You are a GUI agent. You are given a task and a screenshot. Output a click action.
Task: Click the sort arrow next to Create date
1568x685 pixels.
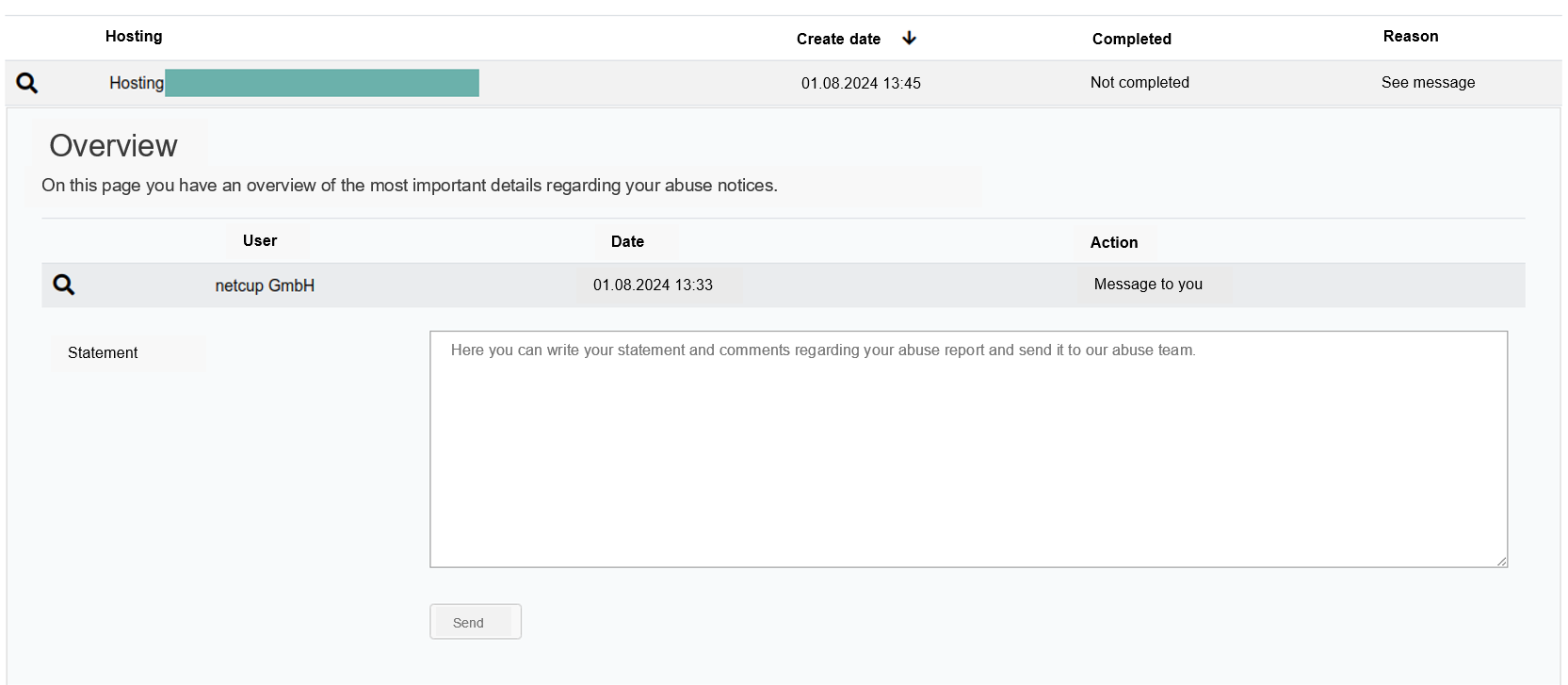tap(909, 38)
